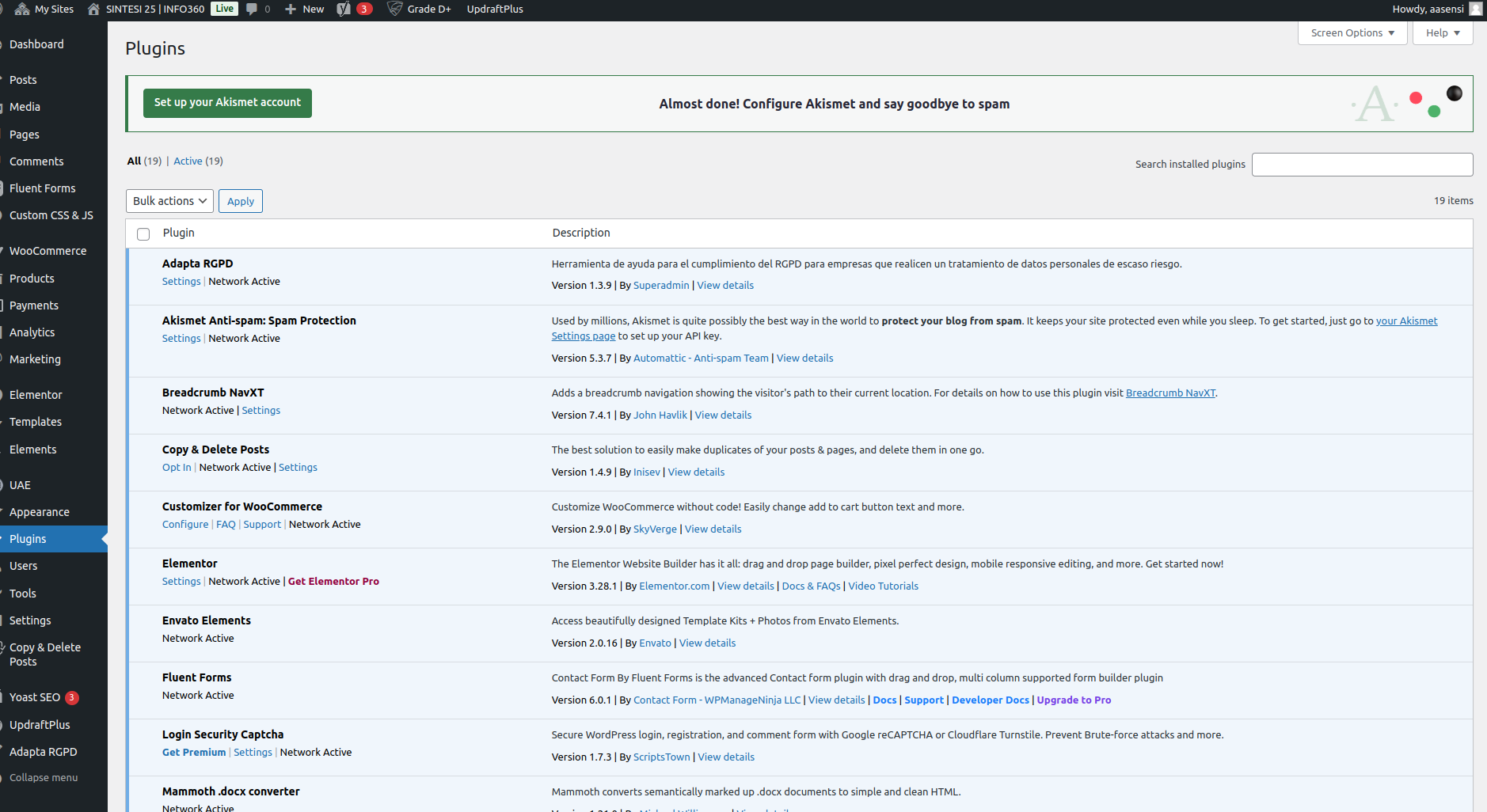Expand the Screen Options panel
Image resolution: width=1487 pixels, height=812 pixels.
pyautogui.click(x=1352, y=33)
